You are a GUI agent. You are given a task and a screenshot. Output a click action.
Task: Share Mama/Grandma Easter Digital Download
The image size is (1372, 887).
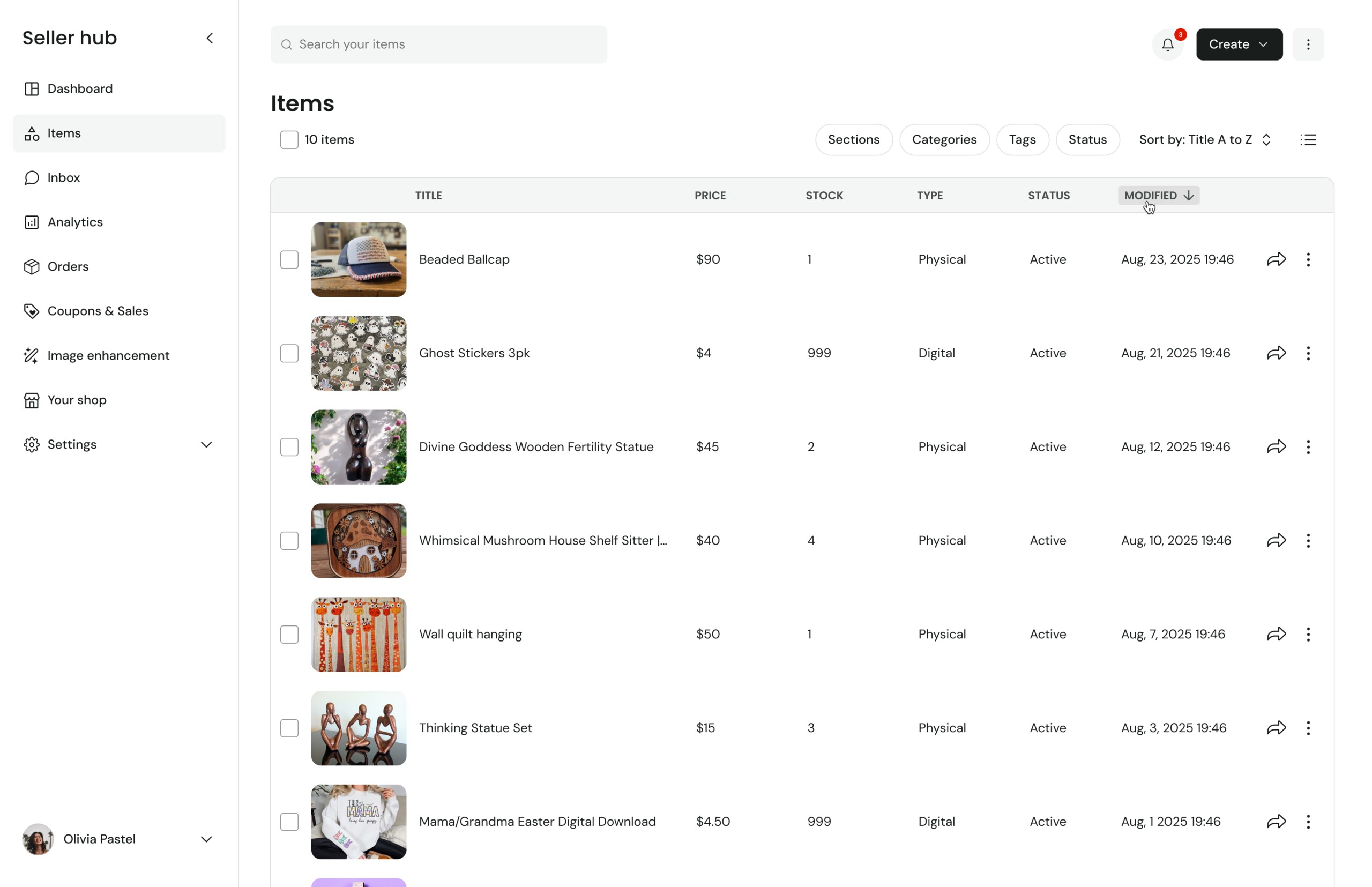tap(1277, 822)
